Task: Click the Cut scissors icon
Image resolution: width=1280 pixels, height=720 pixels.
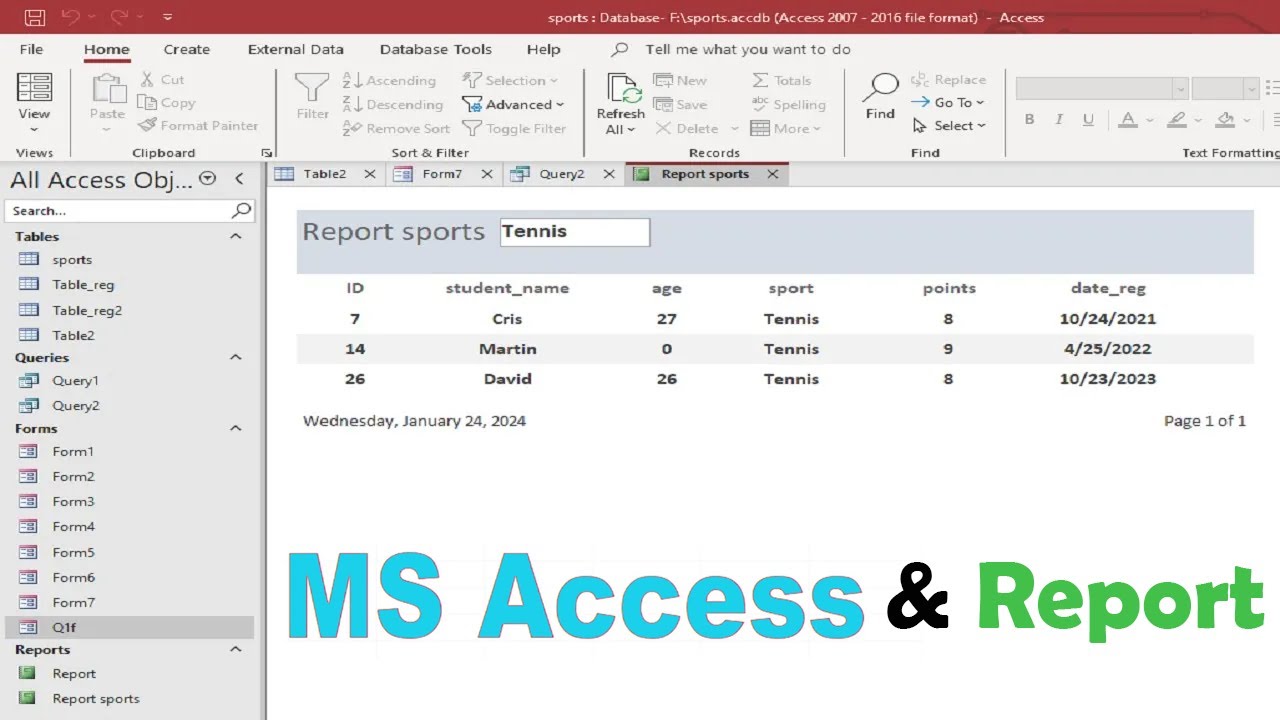Action: [x=148, y=79]
